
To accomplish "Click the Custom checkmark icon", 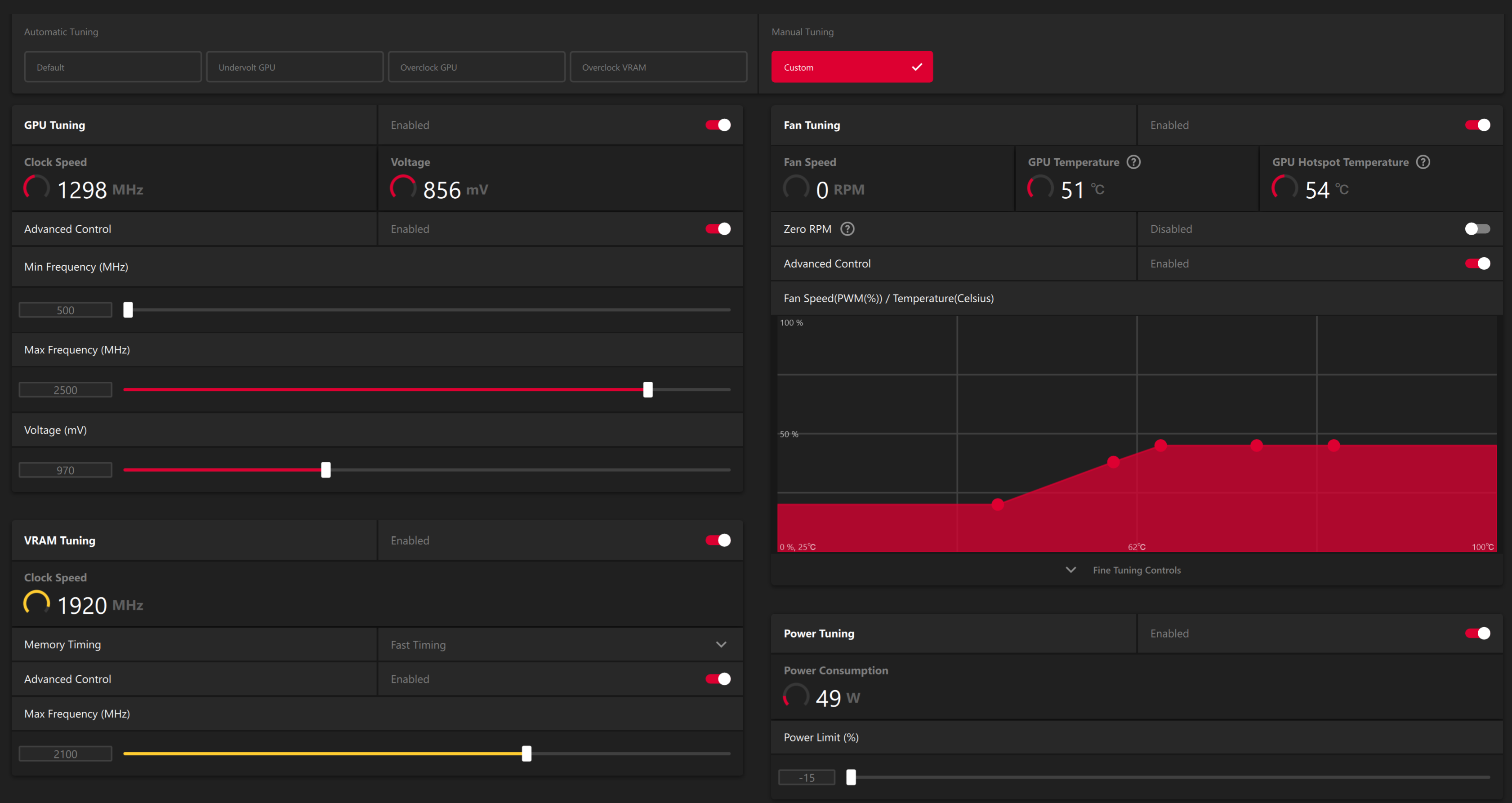I will 917,67.
